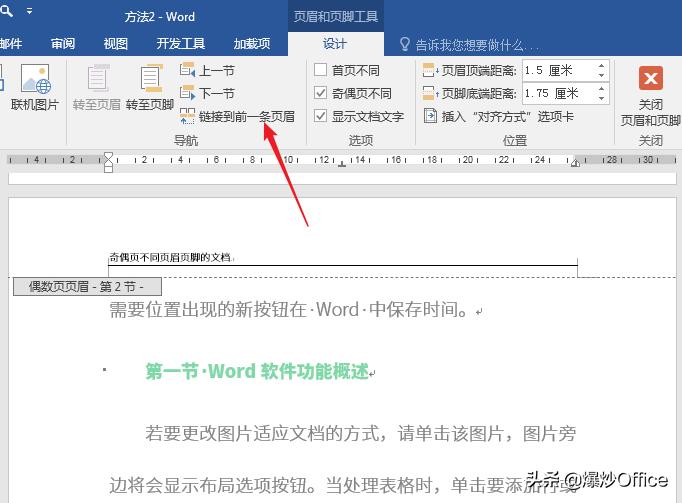
Task: Click the first line indent ruler marker
Action: click(x=108, y=156)
